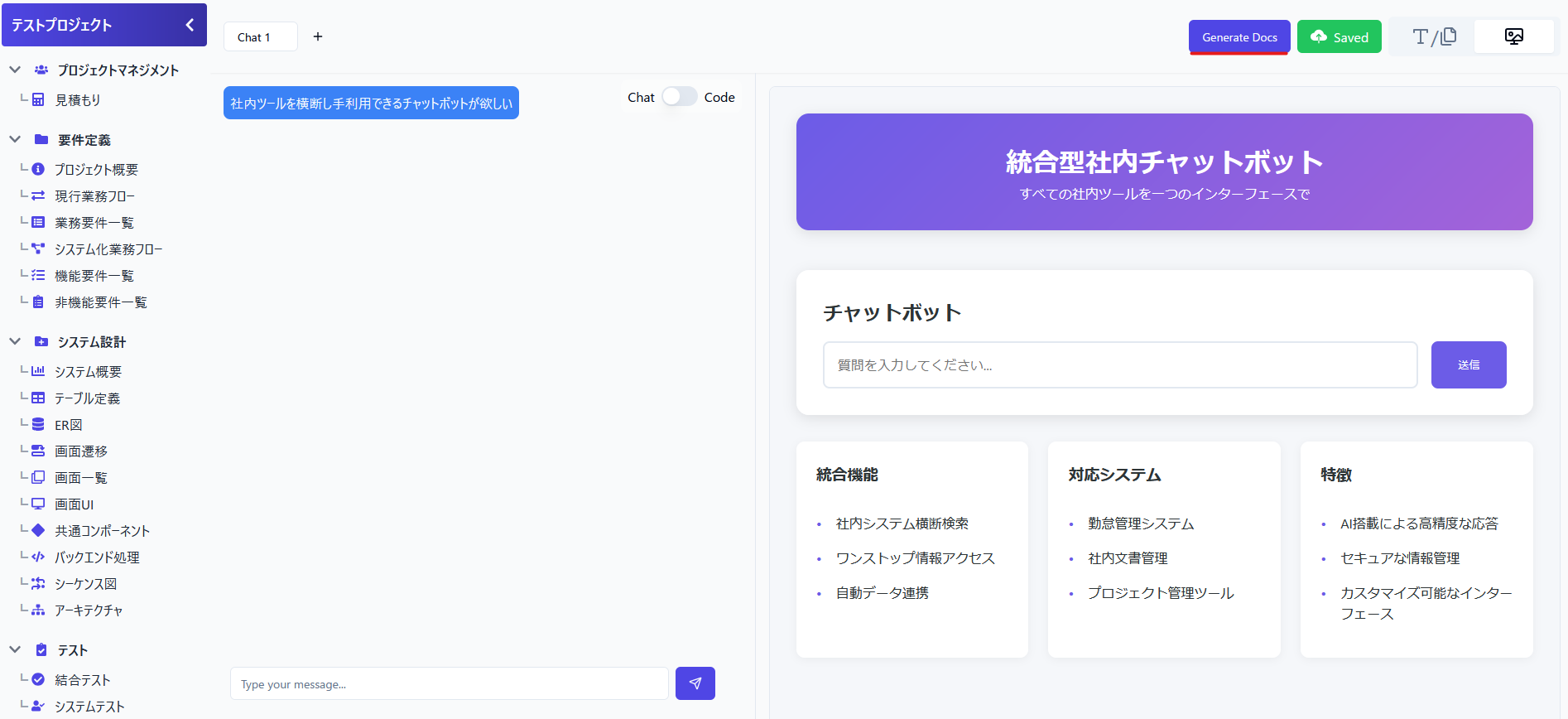Click the monitor icon beside 画面UI
The width and height of the screenshot is (1568, 719).
(38, 504)
